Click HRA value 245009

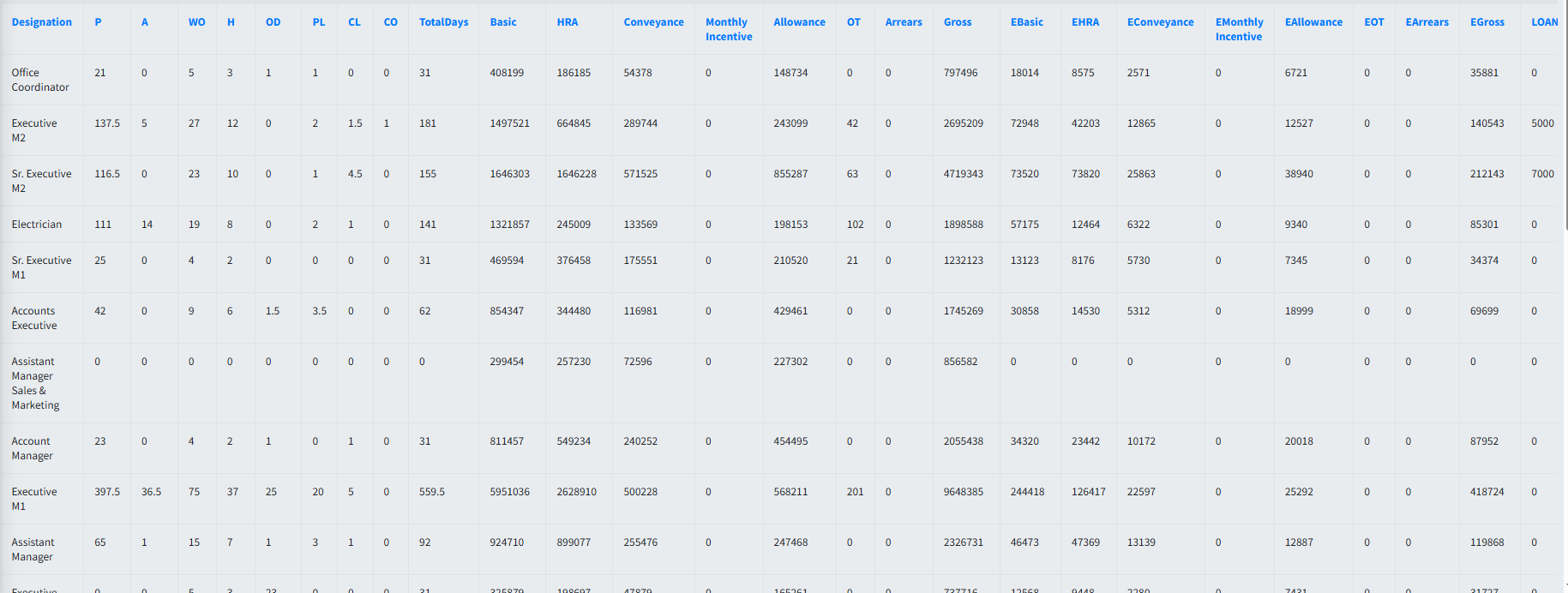pos(574,225)
